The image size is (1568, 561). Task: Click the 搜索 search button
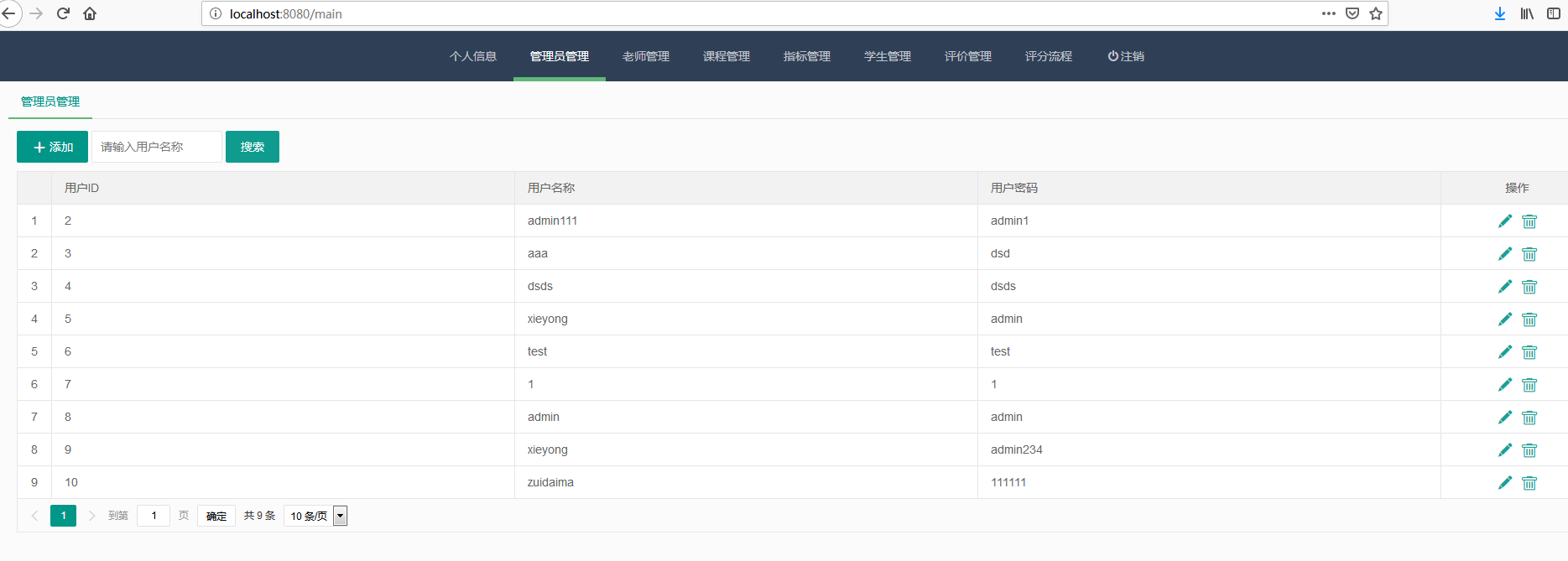point(253,147)
